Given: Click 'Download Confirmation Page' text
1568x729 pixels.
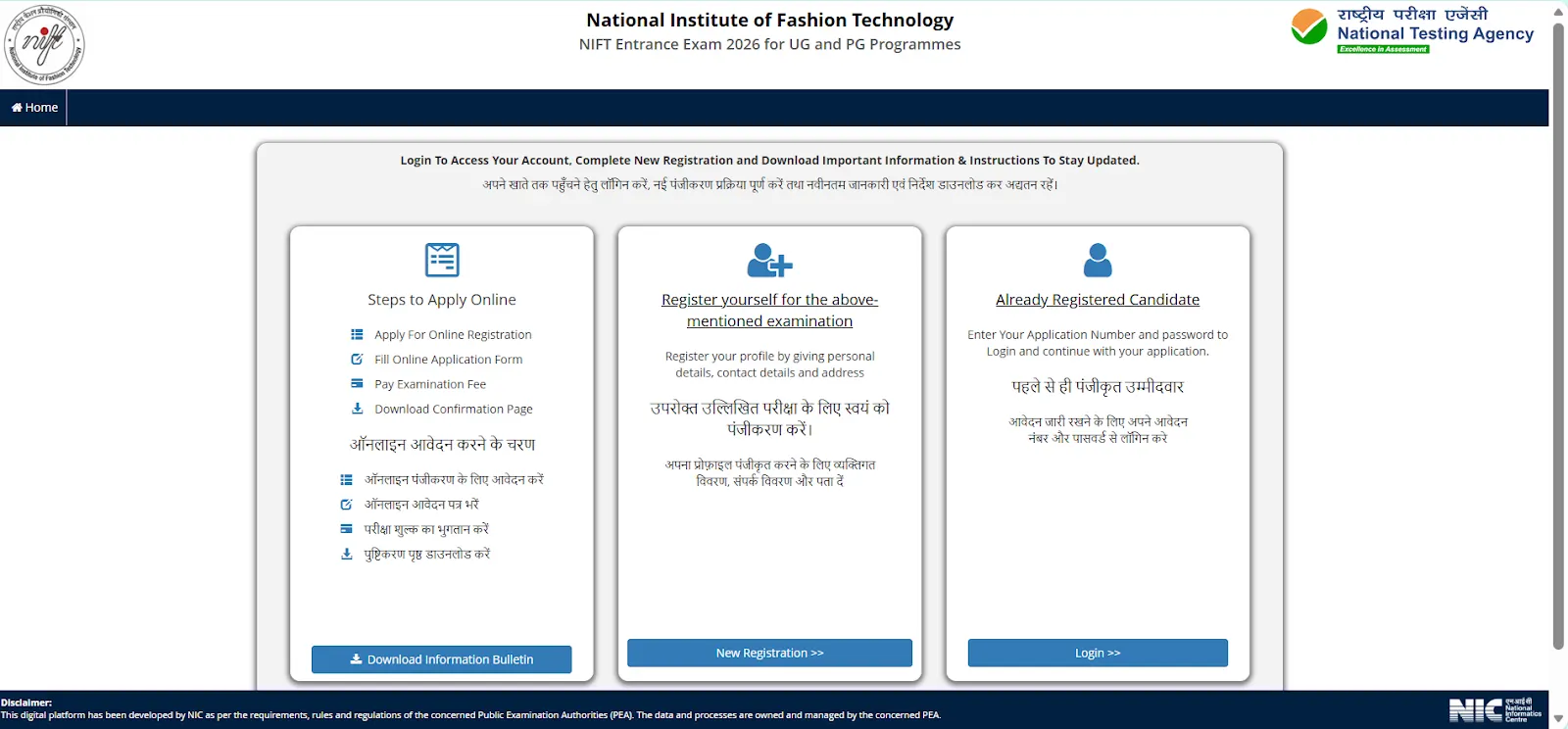Looking at the screenshot, I should coord(454,410).
